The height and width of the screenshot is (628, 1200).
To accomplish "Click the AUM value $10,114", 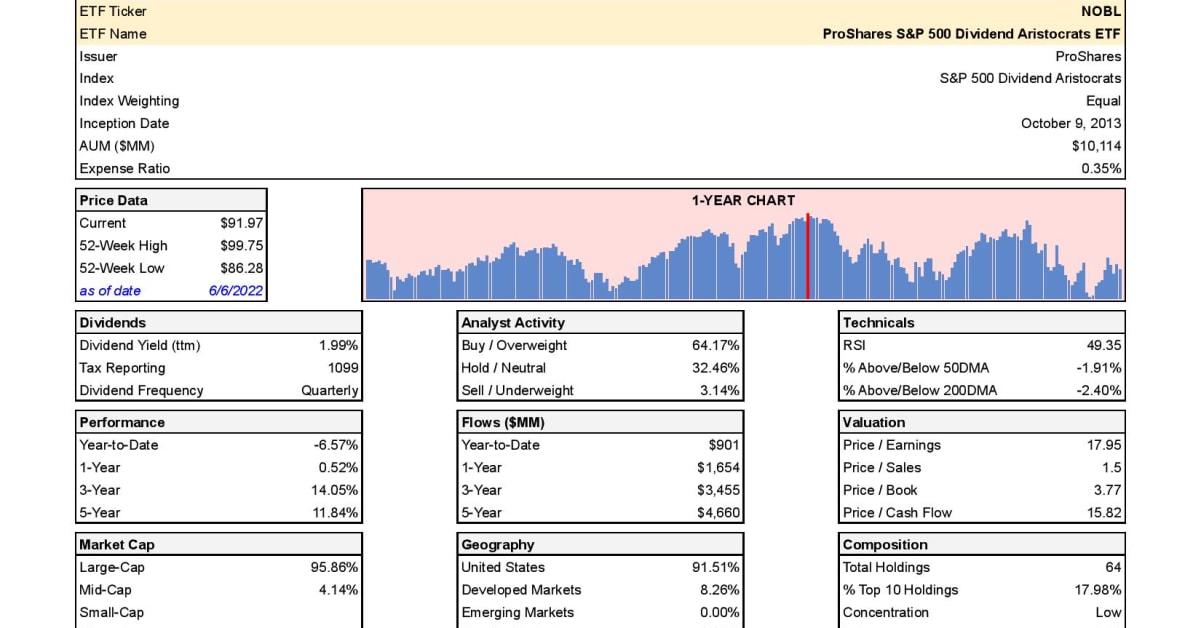I will point(1096,146).
